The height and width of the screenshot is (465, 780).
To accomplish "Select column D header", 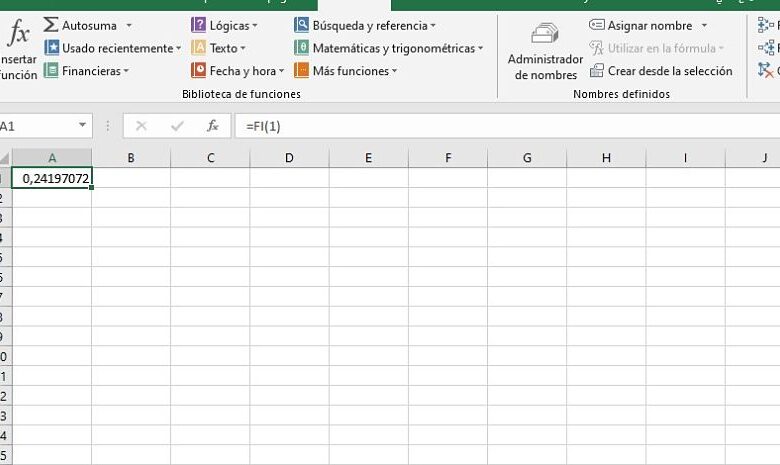I will (289, 158).
